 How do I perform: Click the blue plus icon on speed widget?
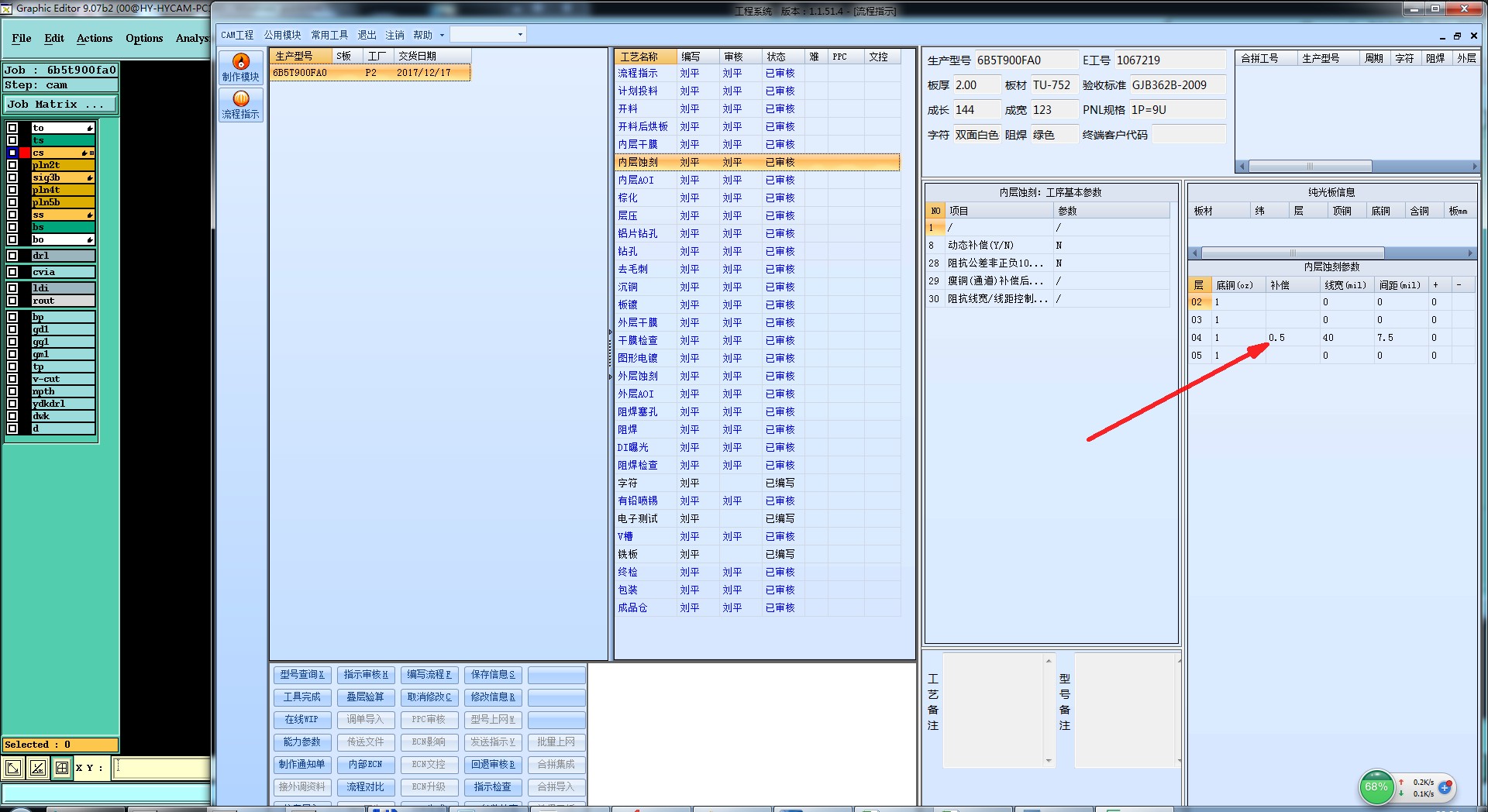1445,786
